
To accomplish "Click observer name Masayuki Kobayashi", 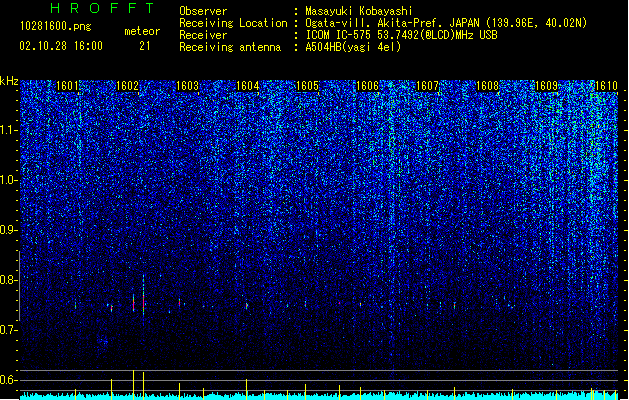I will [x=359, y=11].
